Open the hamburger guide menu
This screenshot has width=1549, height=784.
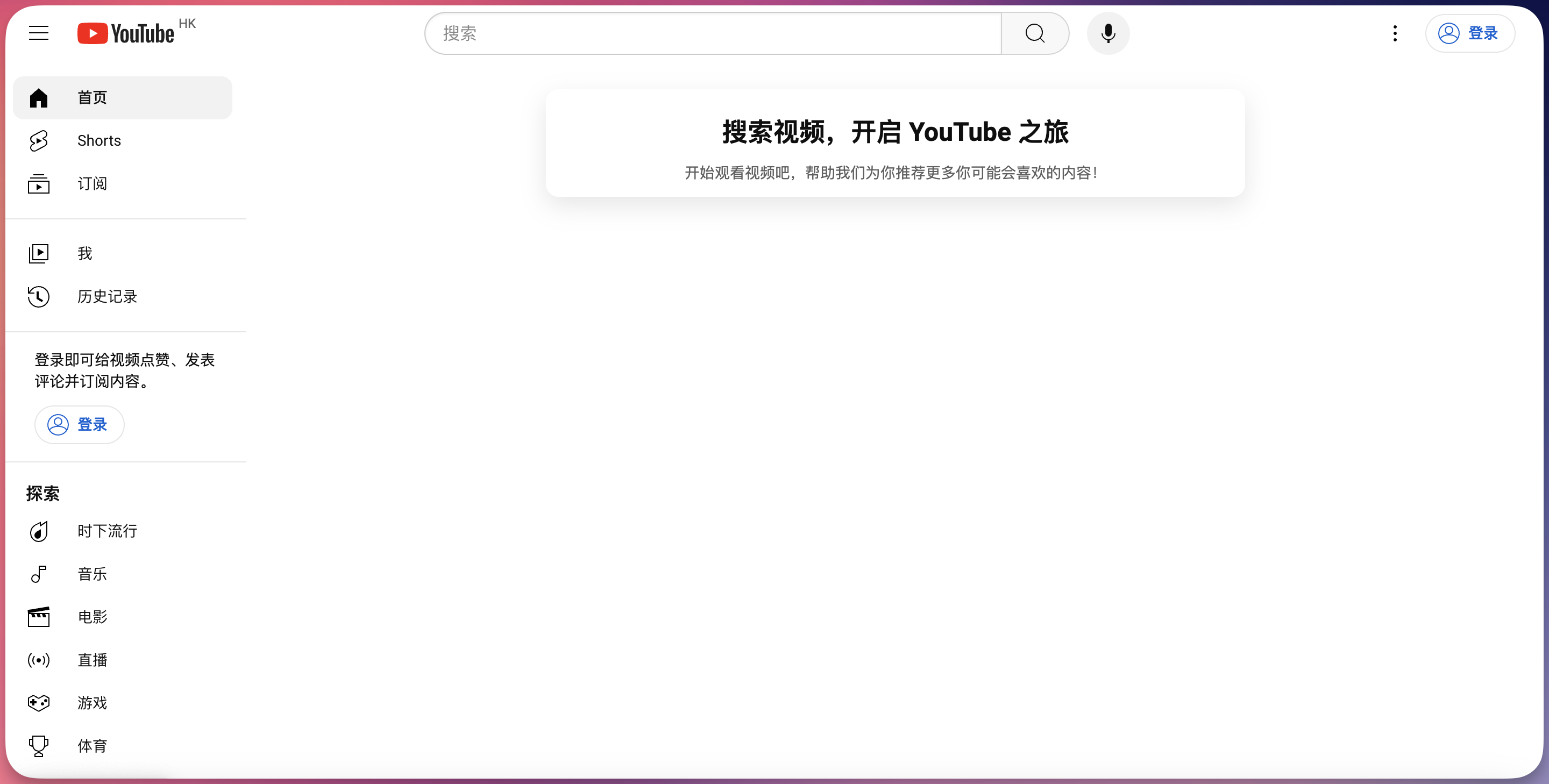tap(39, 33)
